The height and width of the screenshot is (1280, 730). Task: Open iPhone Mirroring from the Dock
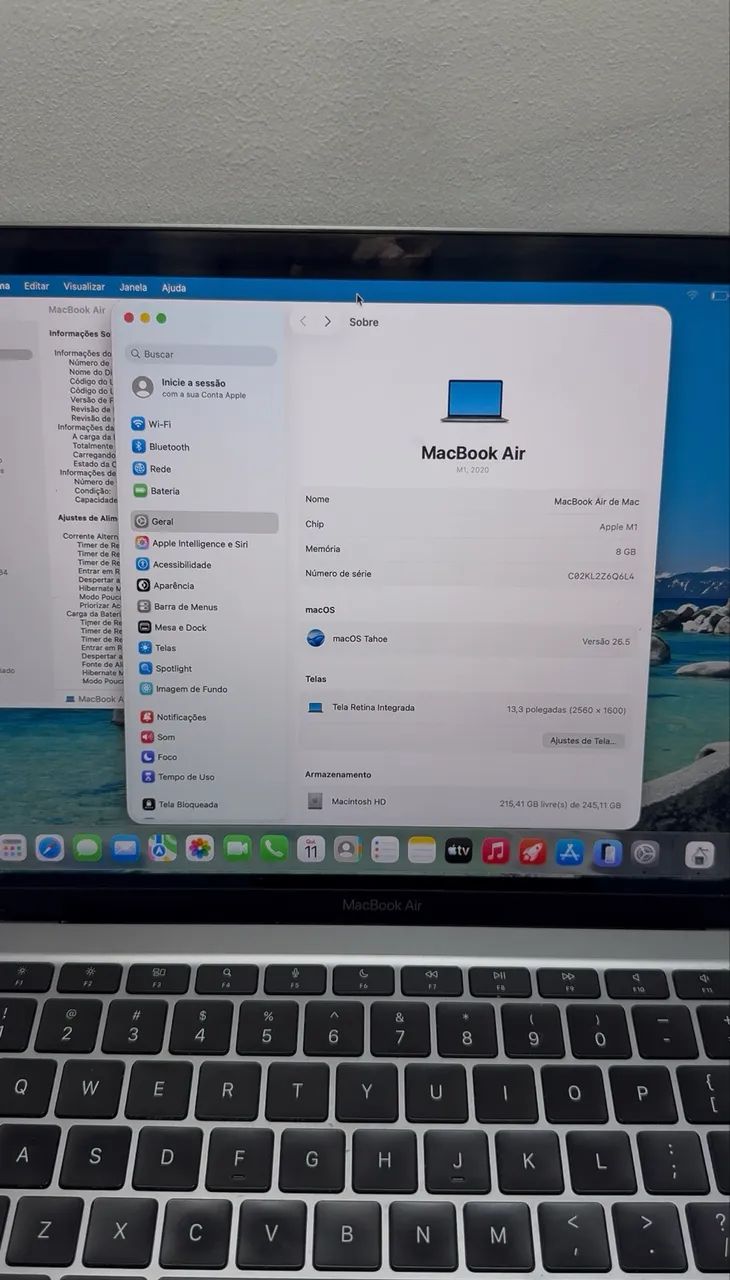[607, 853]
